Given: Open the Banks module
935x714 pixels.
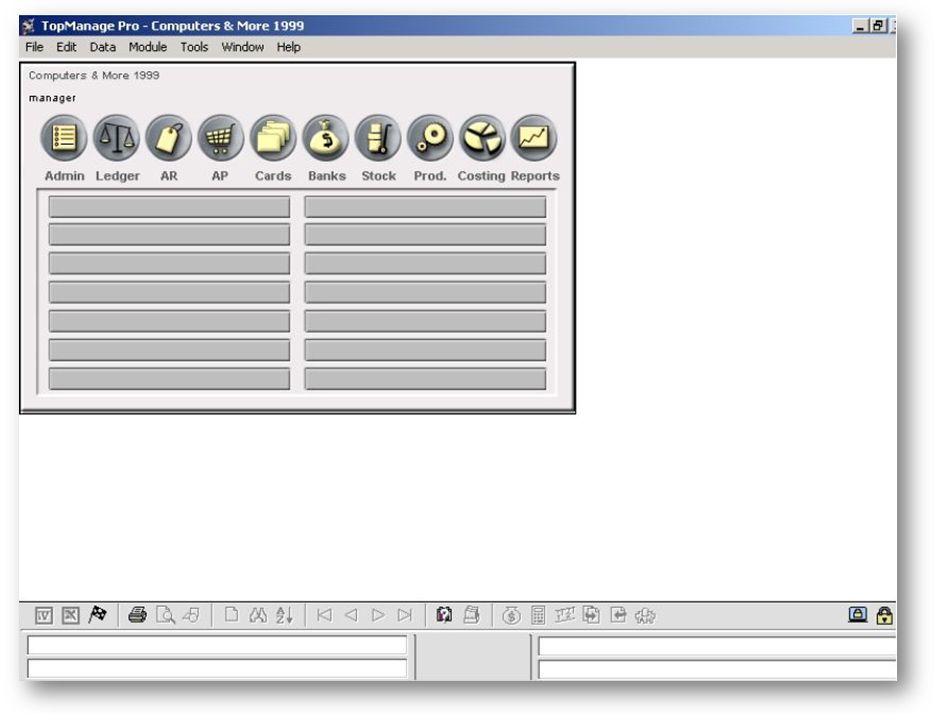Looking at the screenshot, I should click(326, 140).
